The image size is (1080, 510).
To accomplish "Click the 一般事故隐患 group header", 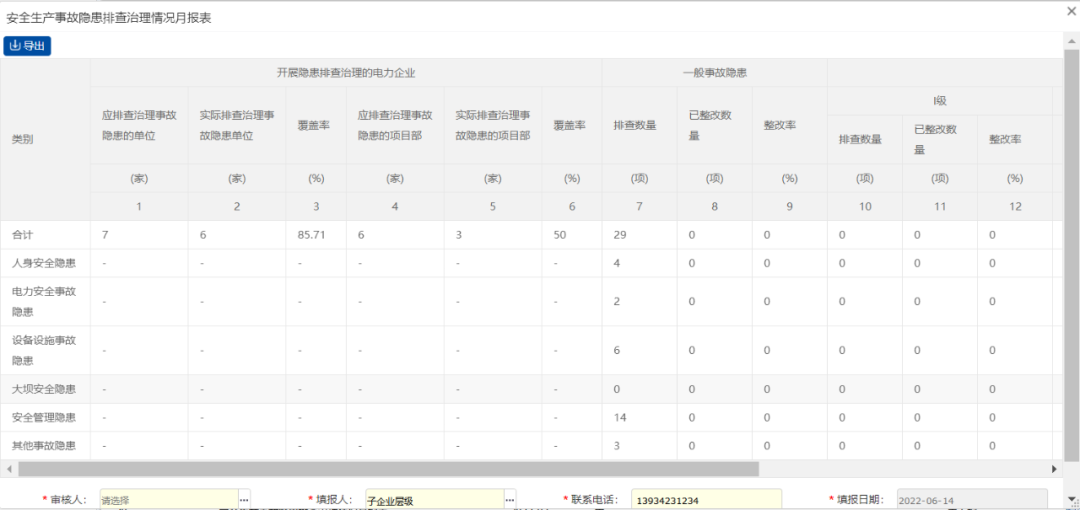I will point(715,72).
